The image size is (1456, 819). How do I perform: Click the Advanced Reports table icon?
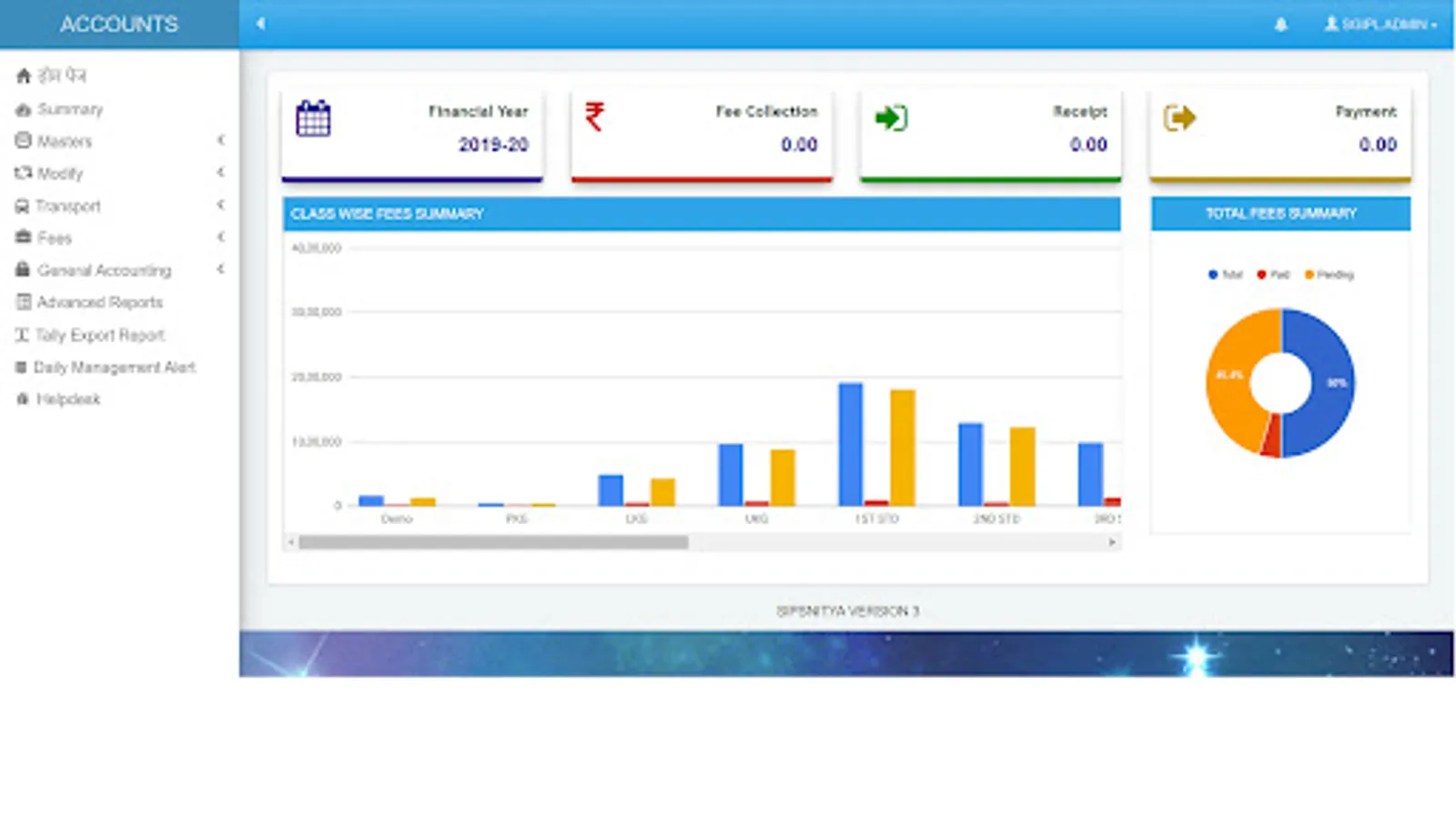coord(24,302)
